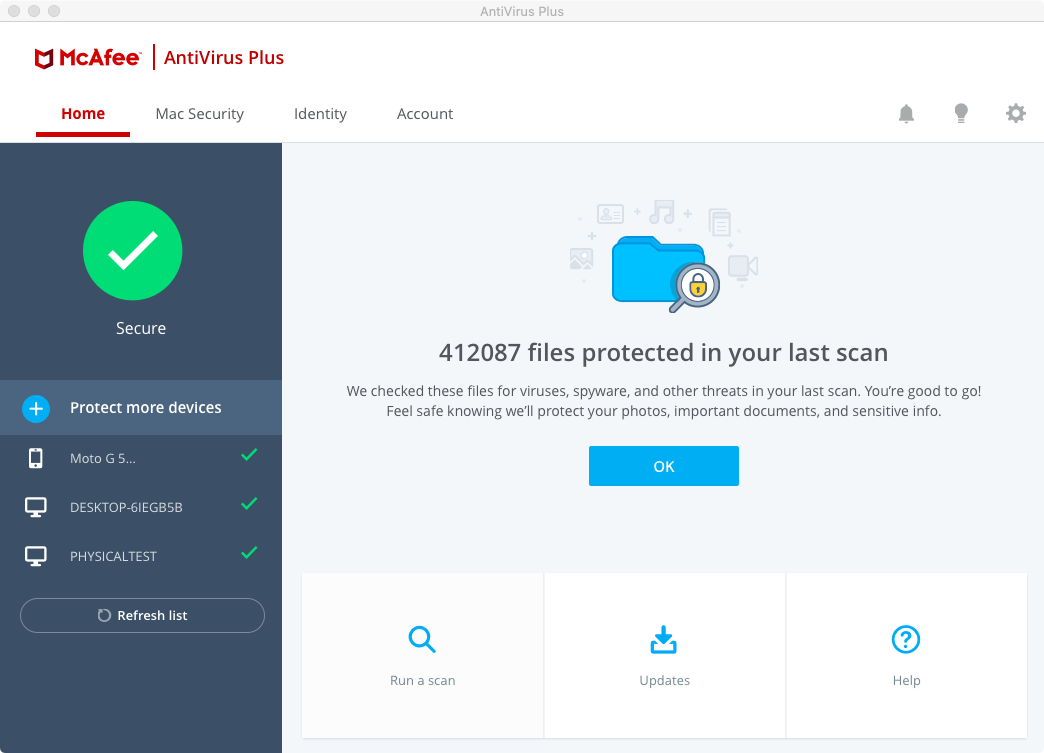
Task: Click the blue plus icon to add devices
Action: 36,408
